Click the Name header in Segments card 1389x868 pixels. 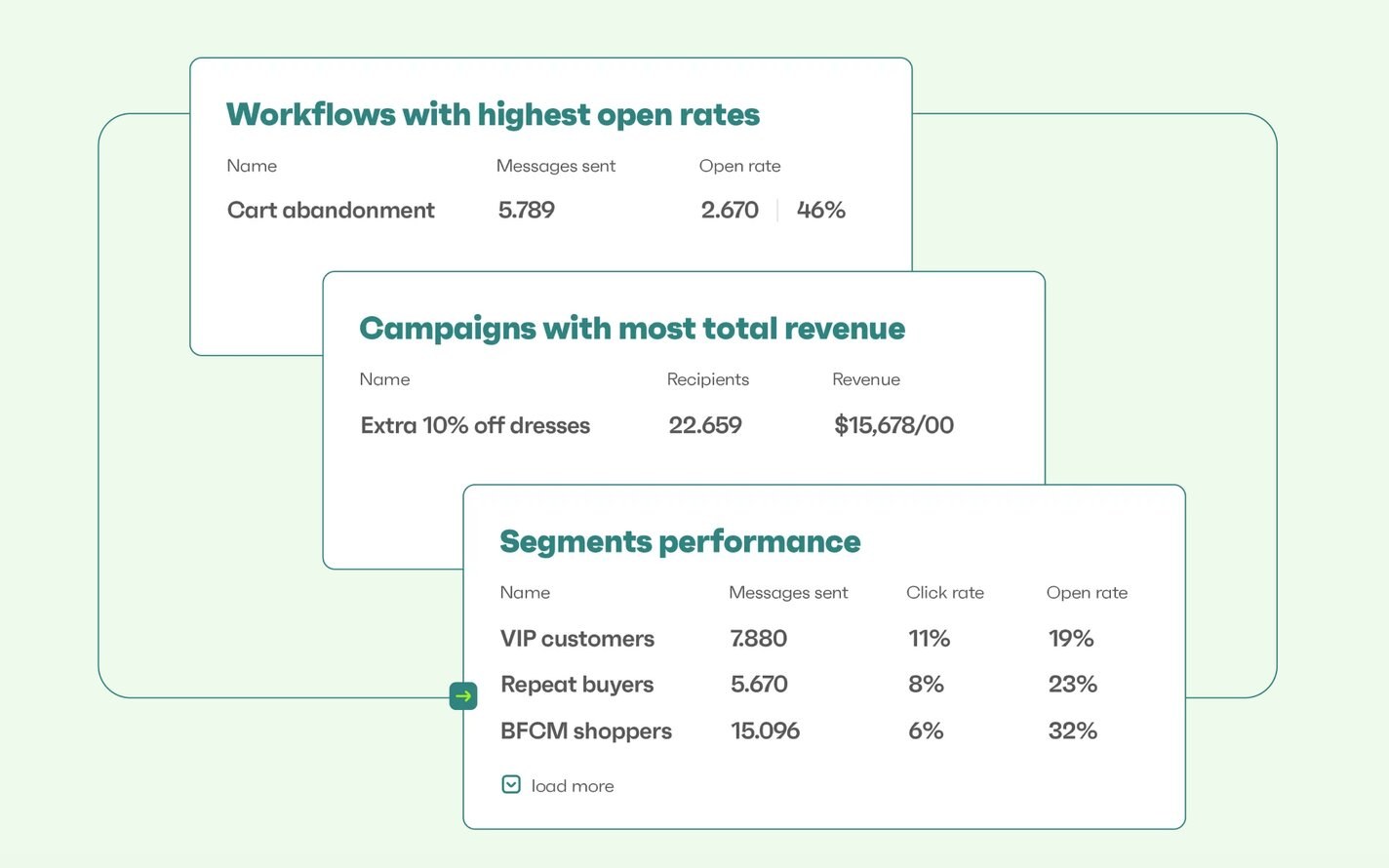click(x=525, y=593)
